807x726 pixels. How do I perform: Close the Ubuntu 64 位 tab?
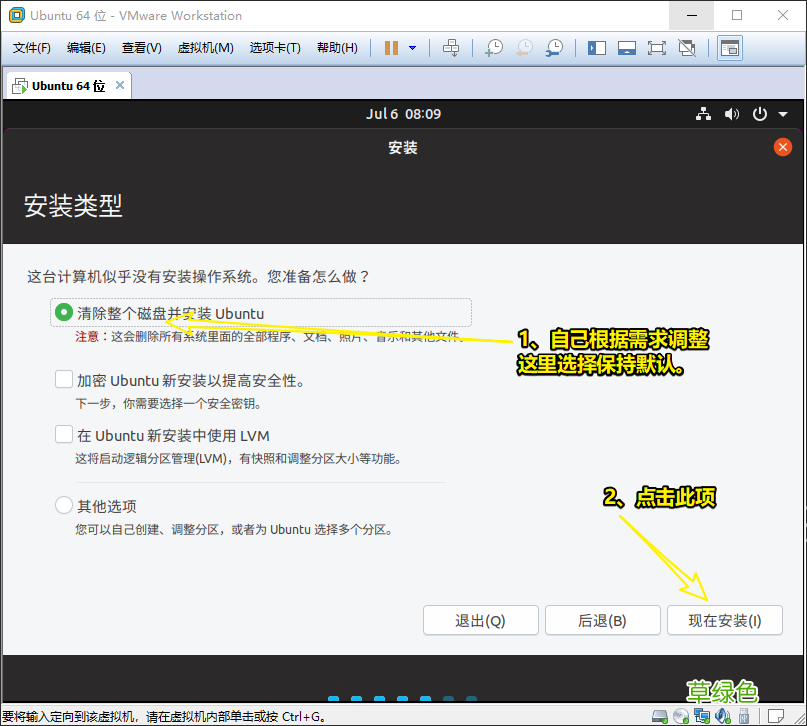(x=120, y=85)
